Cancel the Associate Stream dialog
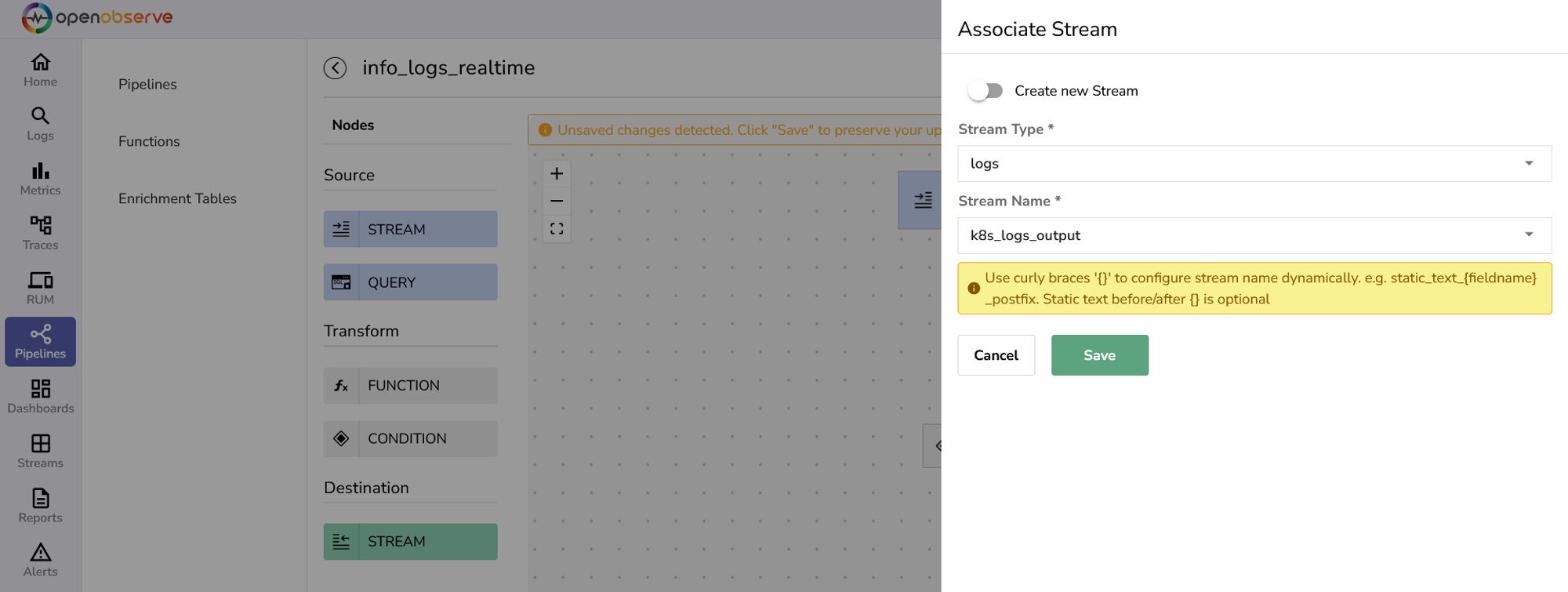The height and width of the screenshot is (592, 1568). 996,355
